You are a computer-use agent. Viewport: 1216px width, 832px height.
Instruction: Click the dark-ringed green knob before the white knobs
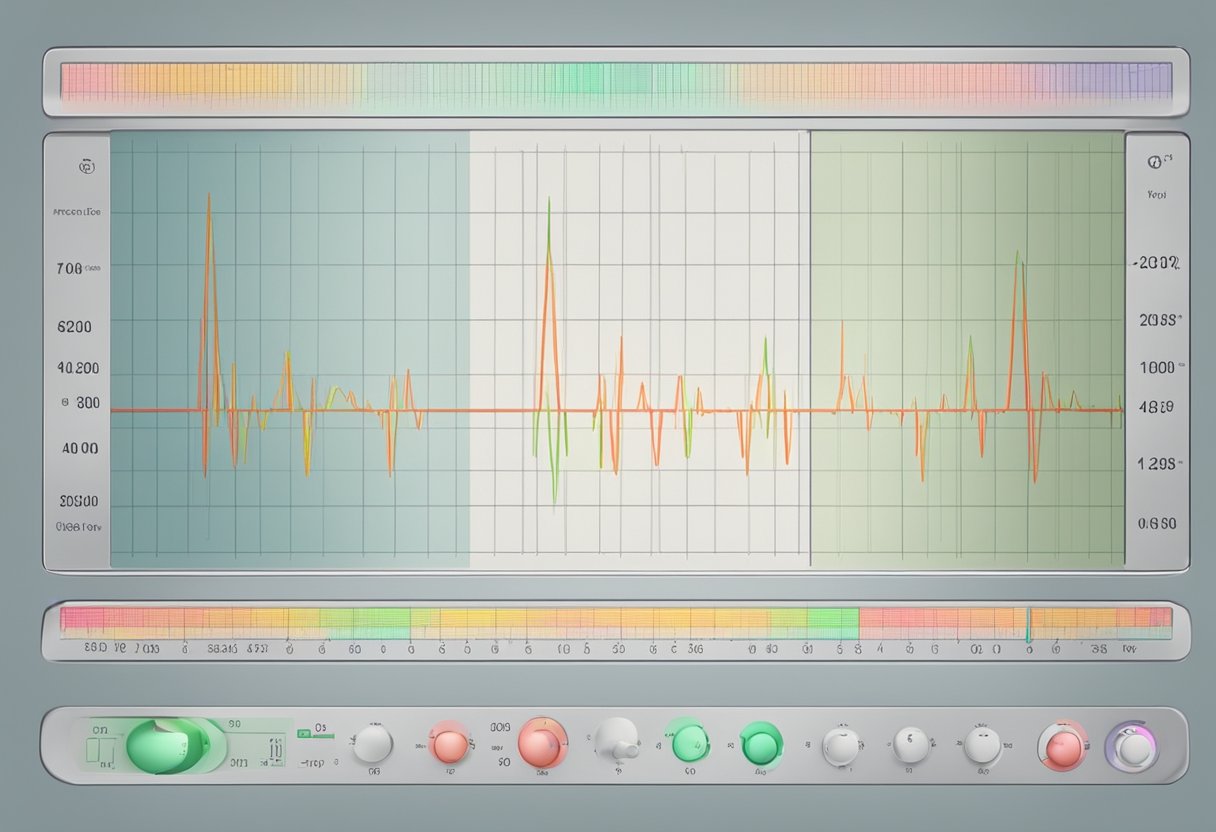click(x=761, y=744)
